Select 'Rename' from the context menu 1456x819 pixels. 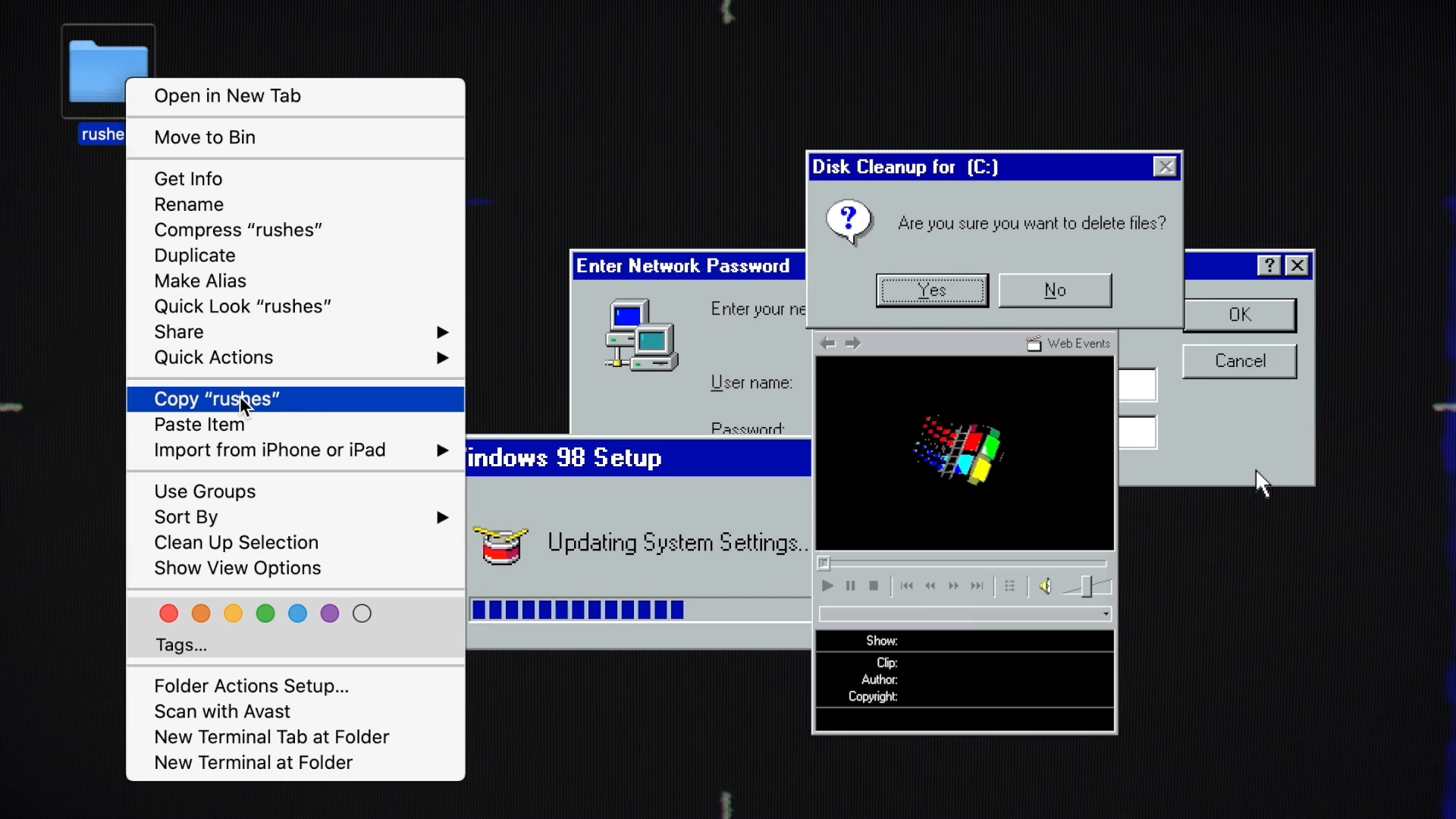coord(189,204)
